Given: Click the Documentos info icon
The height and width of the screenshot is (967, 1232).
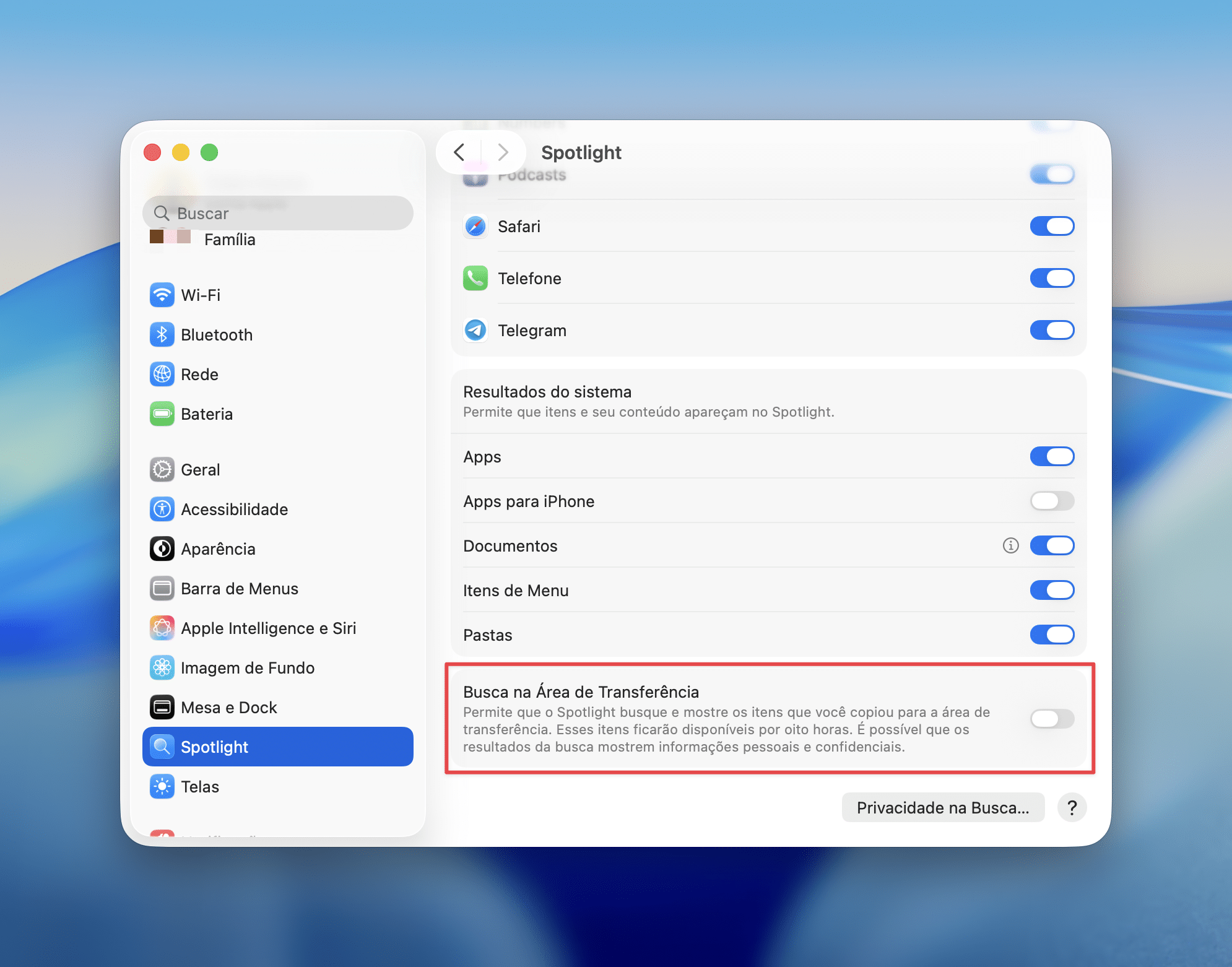Looking at the screenshot, I should (1010, 545).
